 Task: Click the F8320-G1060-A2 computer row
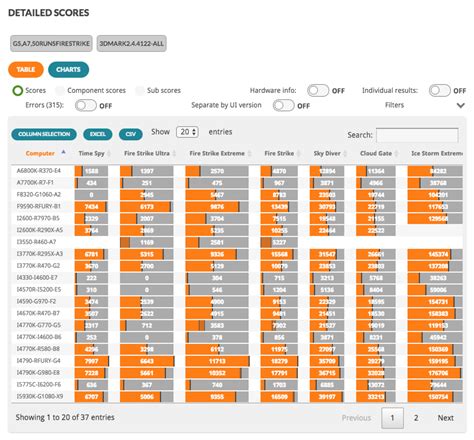pos(237,195)
